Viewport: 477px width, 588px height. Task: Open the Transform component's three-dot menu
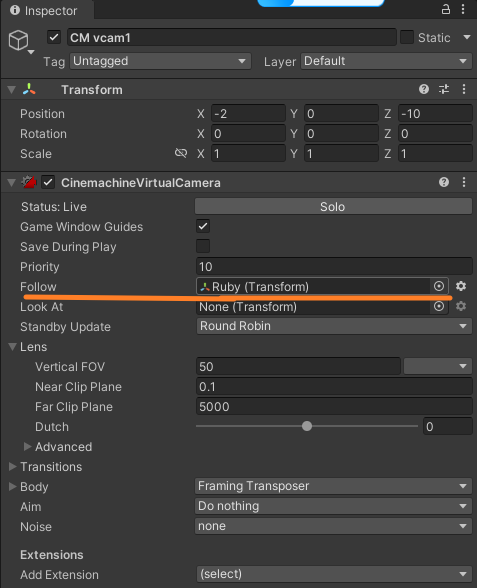pyautogui.click(x=464, y=89)
